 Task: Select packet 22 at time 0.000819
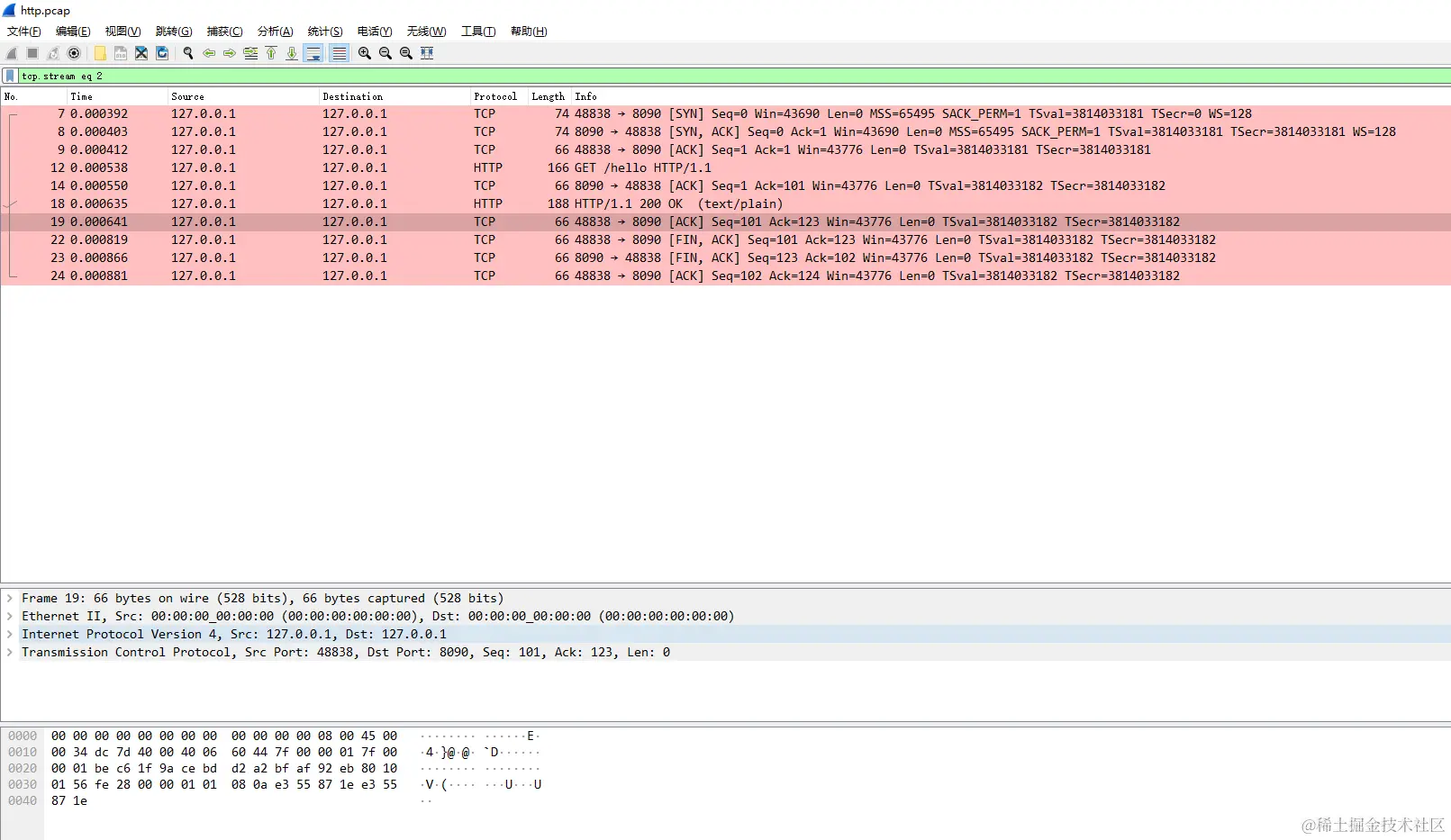tap(725, 240)
